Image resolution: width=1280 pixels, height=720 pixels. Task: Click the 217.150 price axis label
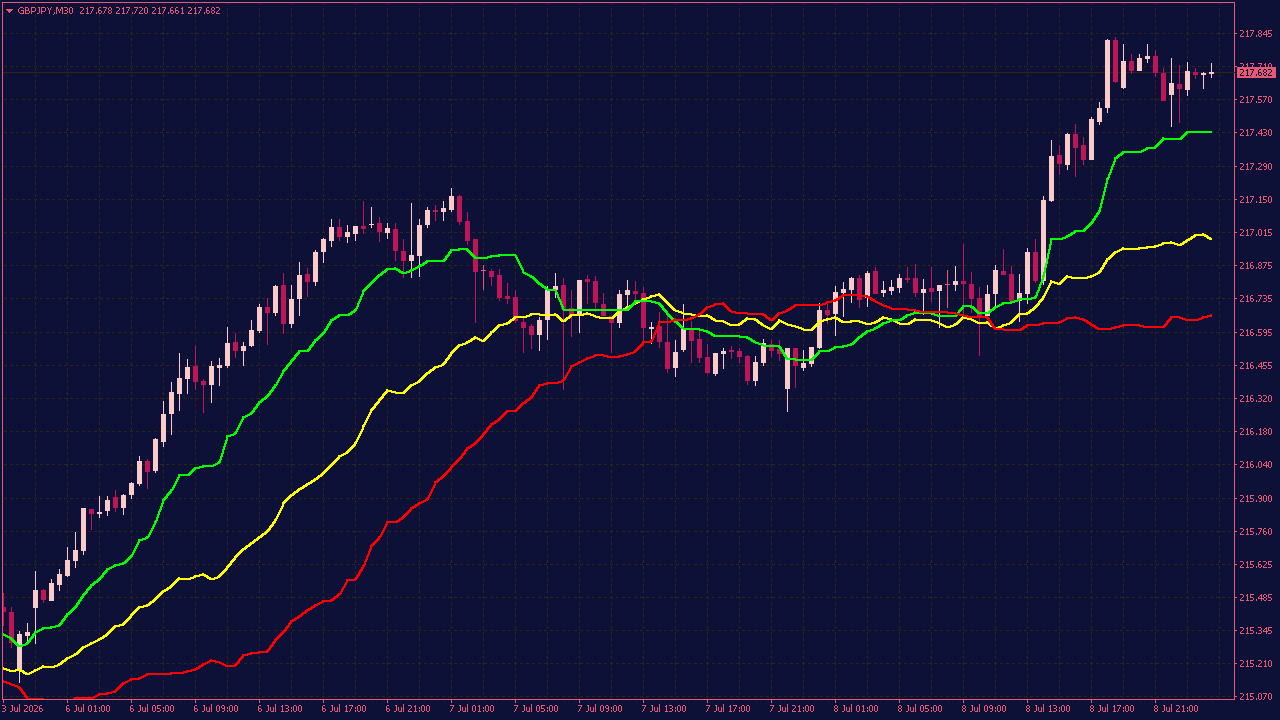[1255, 200]
